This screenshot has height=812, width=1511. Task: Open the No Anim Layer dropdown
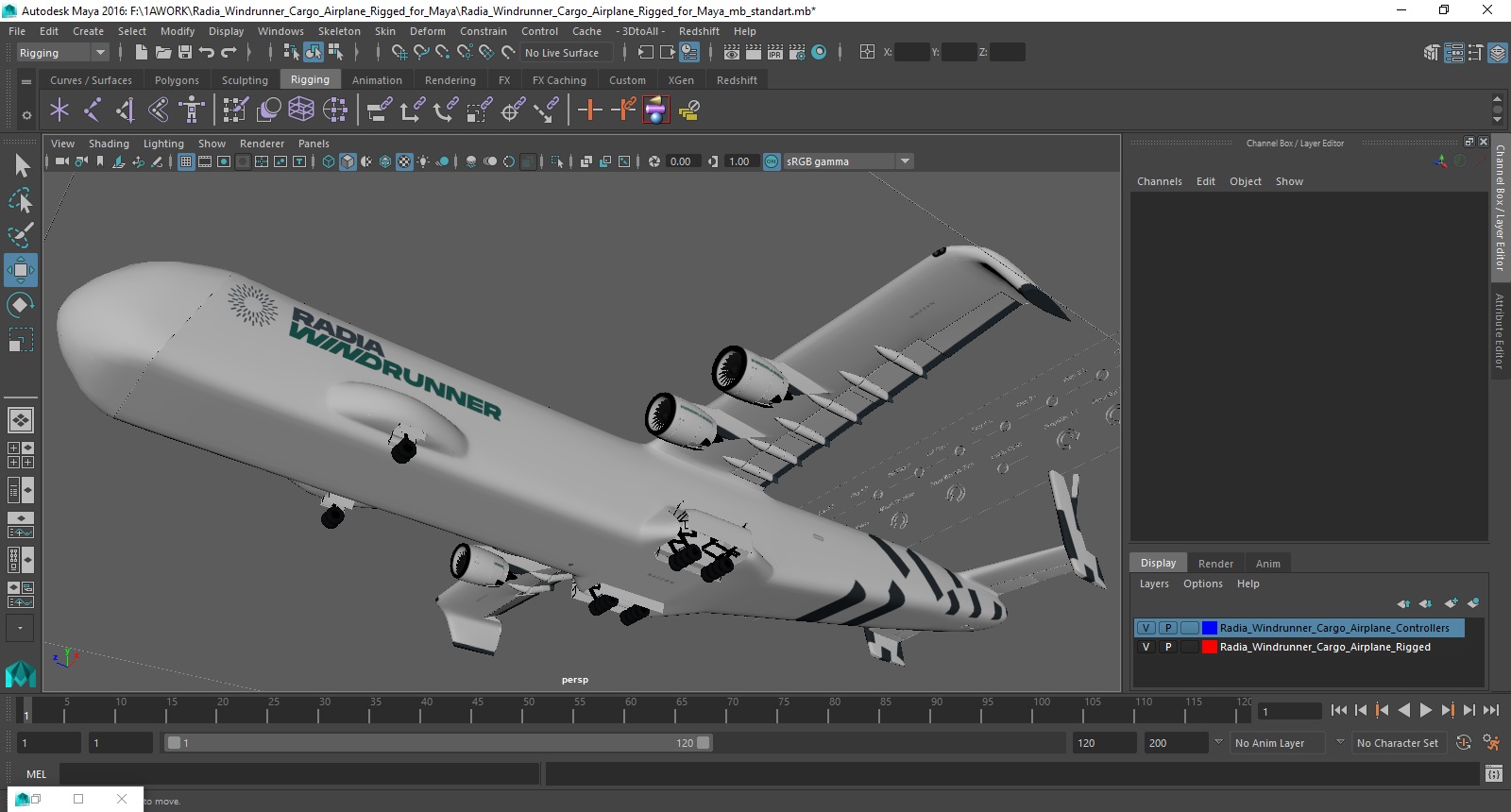click(x=1278, y=743)
